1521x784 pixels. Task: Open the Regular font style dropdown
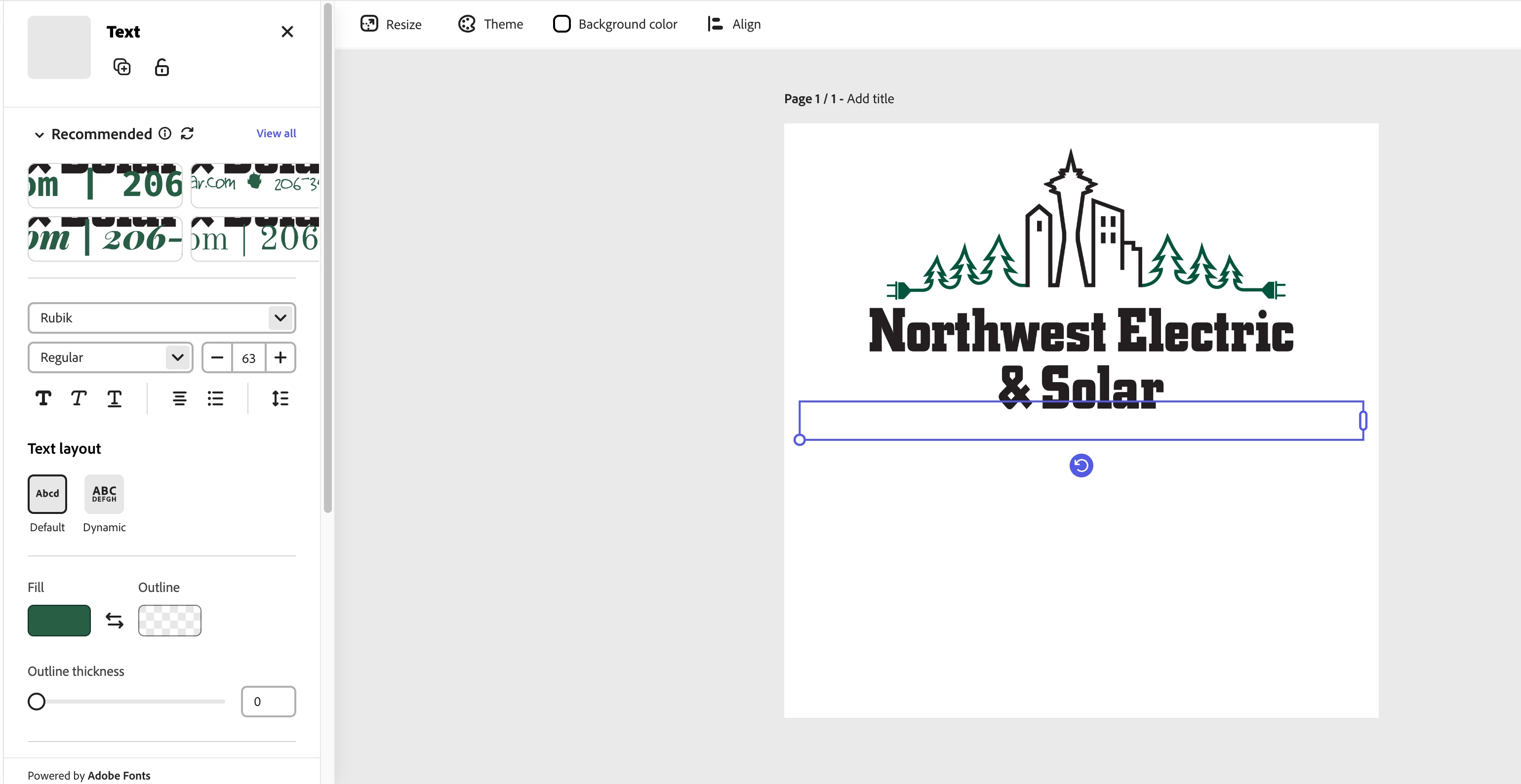(x=111, y=357)
